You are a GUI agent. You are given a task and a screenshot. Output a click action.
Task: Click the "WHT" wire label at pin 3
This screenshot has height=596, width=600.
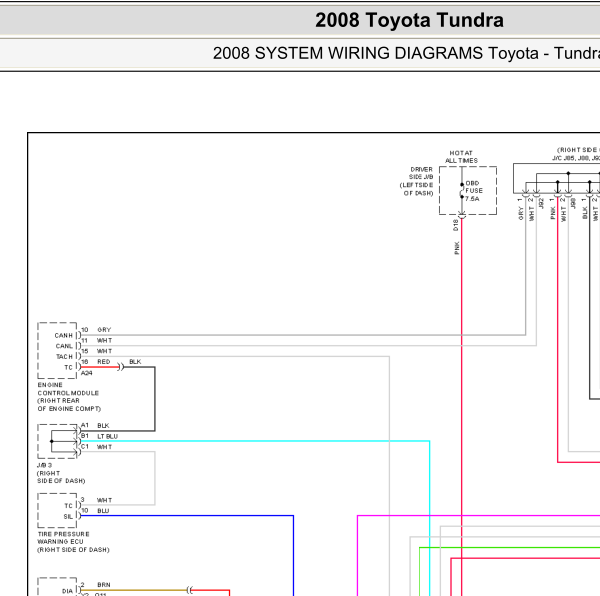(104, 500)
